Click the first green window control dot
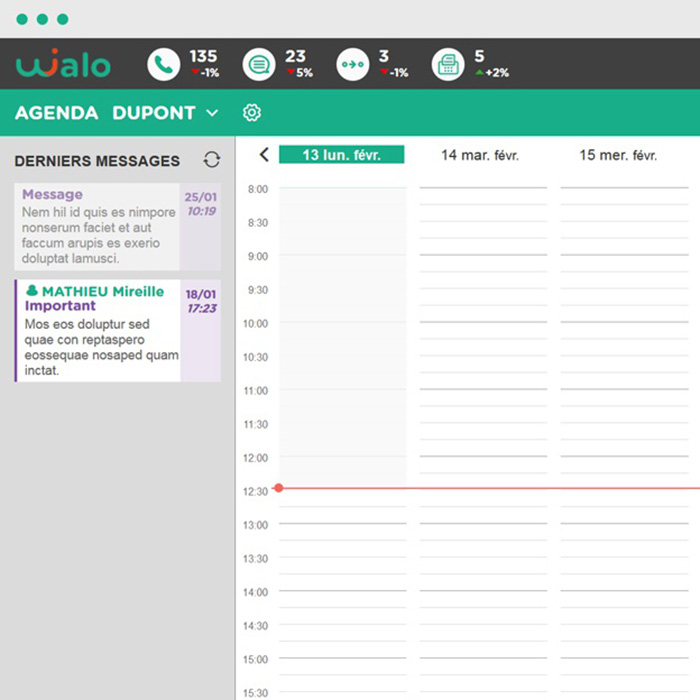Screen dimensions: 700x700 tap(22, 19)
